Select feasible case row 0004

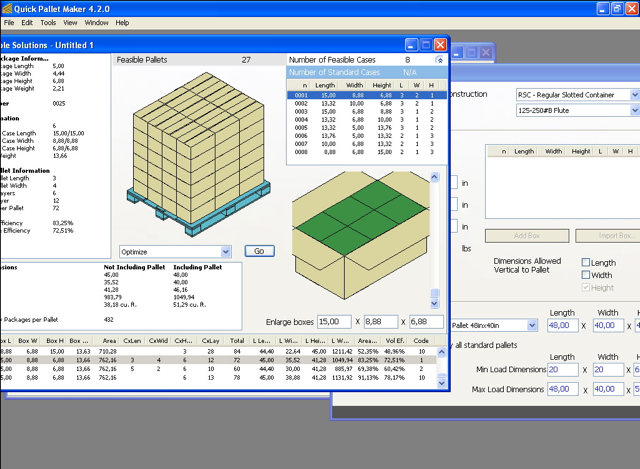click(367, 120)
